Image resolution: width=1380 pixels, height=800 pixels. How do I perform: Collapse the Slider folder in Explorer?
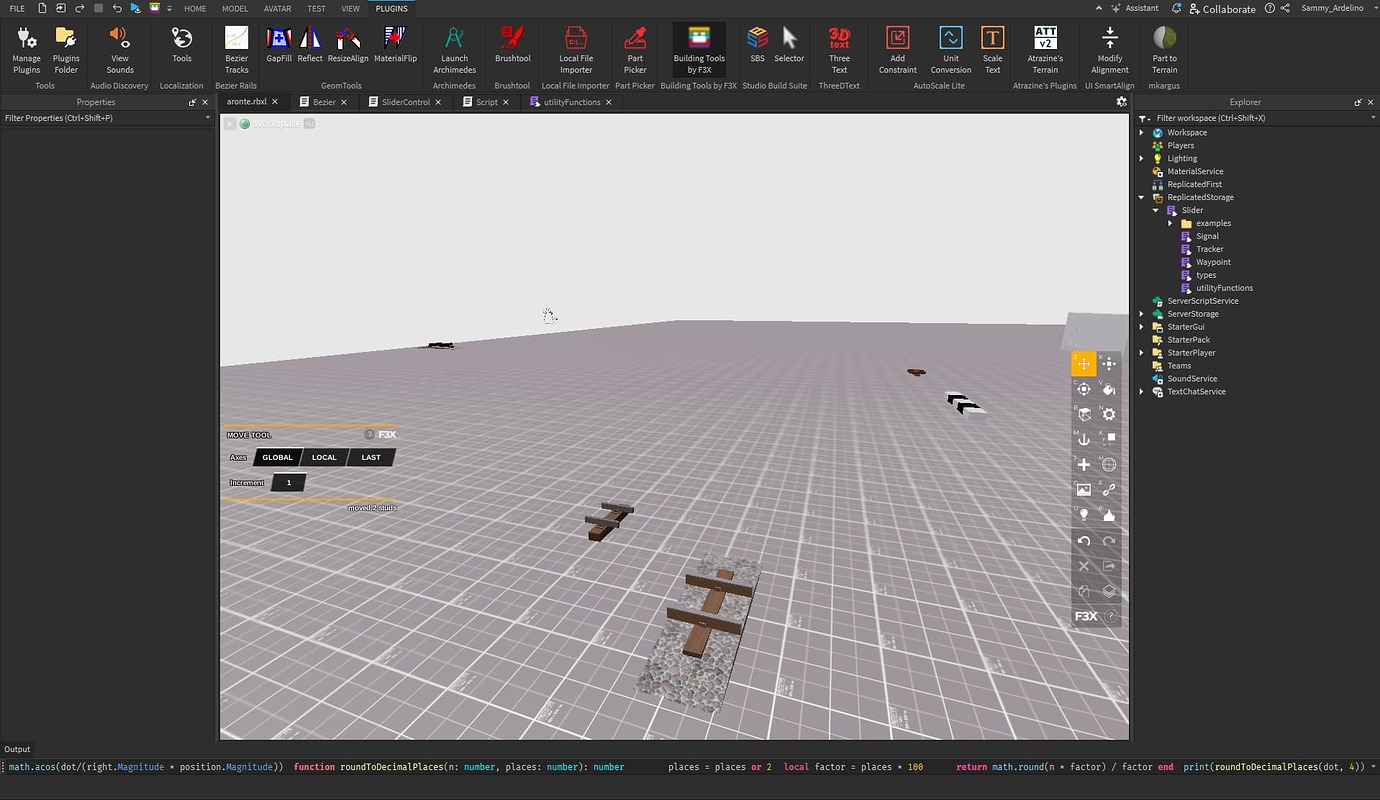1156,210
